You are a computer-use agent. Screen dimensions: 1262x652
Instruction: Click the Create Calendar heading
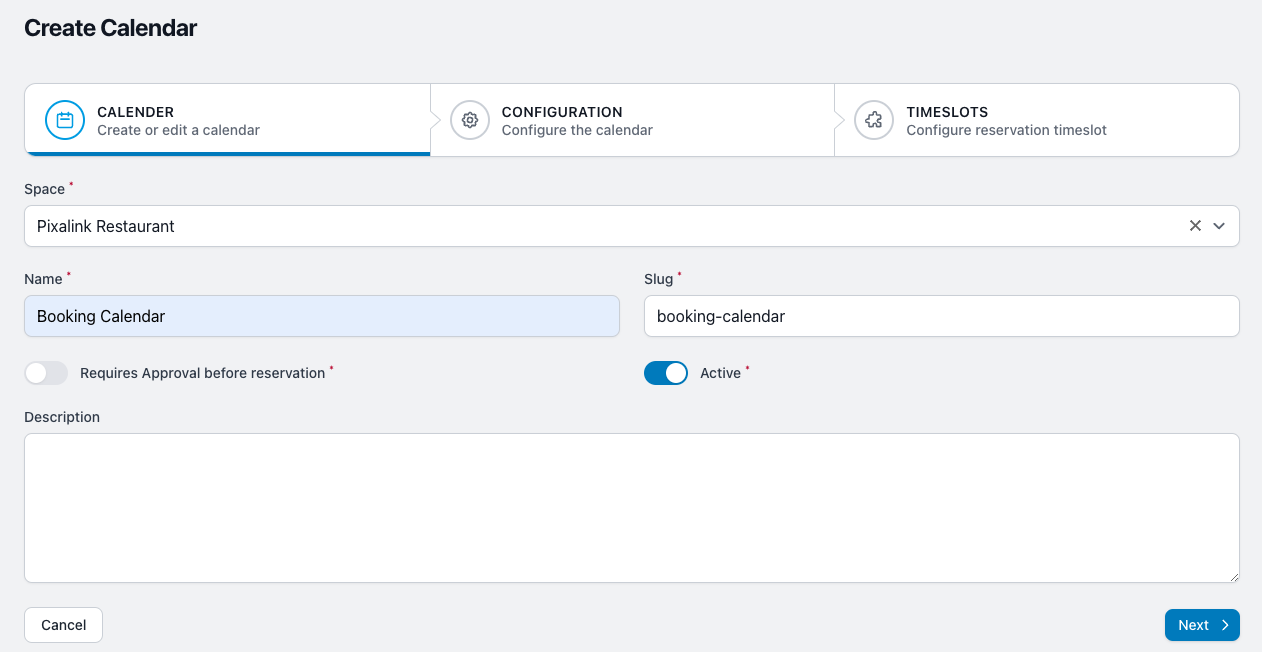pos(111,28)
